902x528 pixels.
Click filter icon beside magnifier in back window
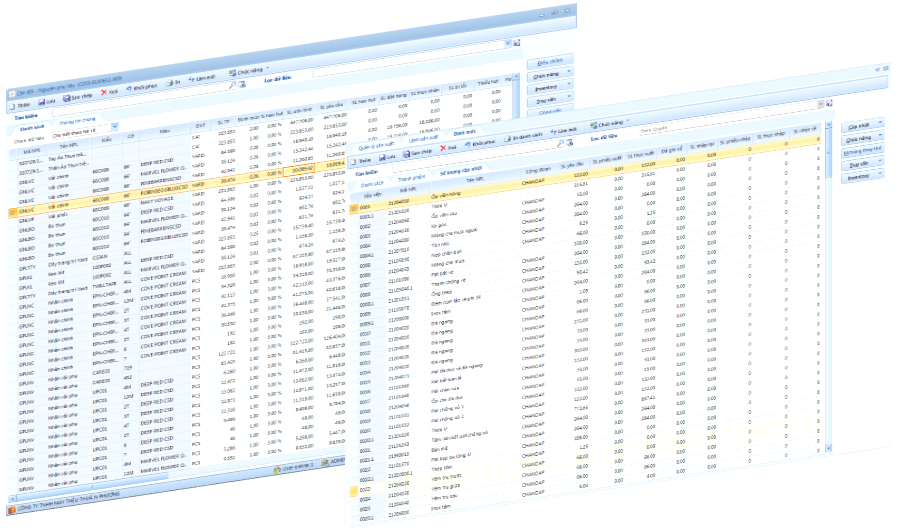[242, 84]
